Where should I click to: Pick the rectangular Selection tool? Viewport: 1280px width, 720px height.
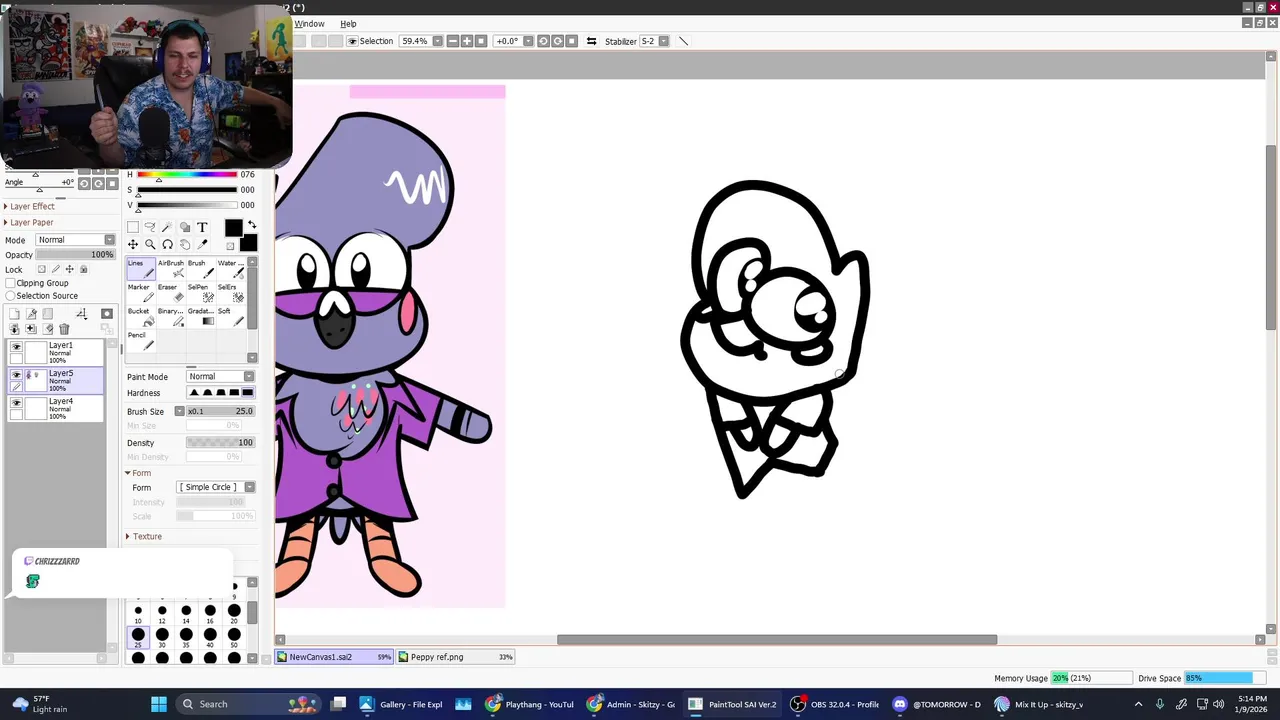point(133,227)
